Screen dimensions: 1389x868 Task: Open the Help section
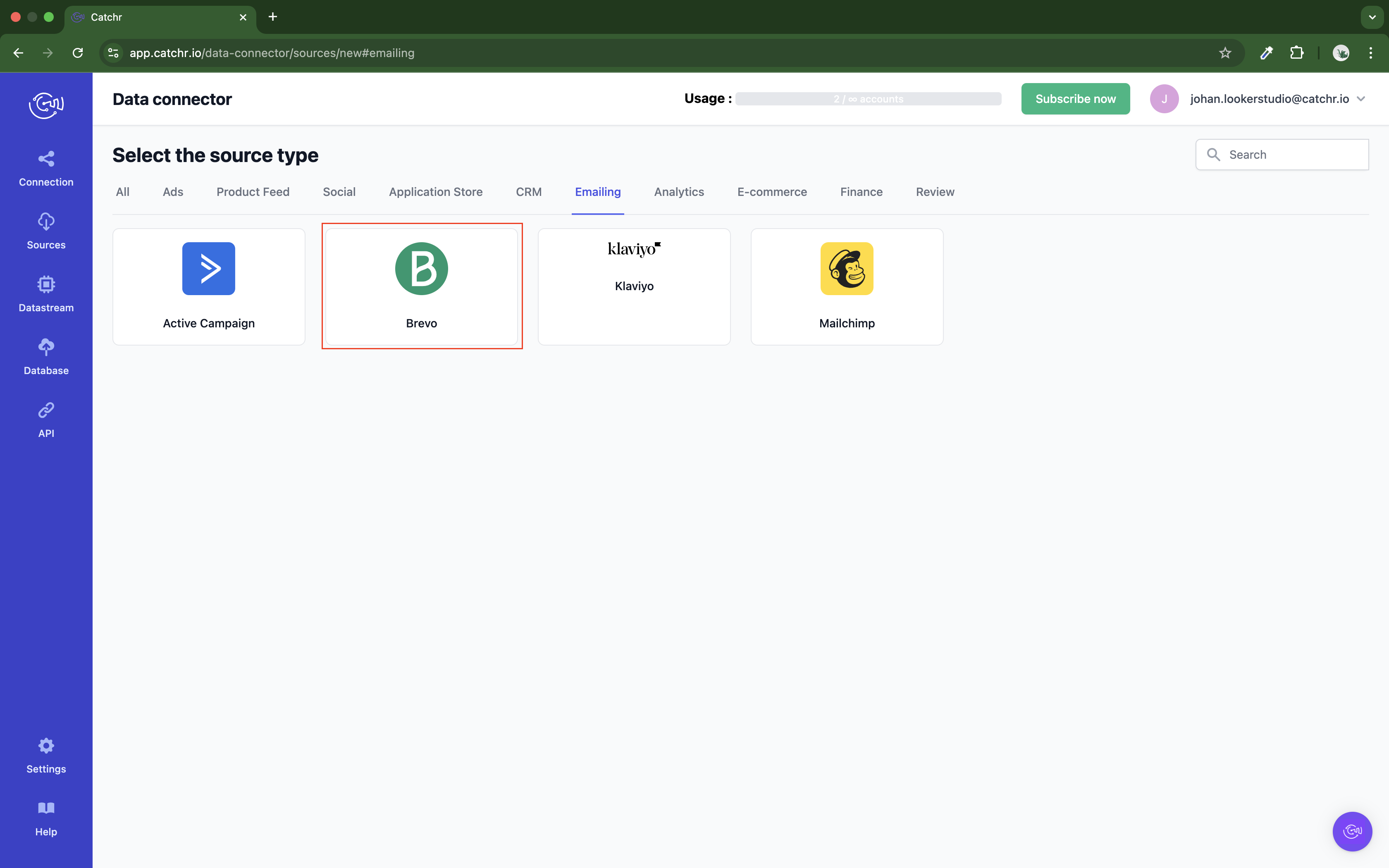click(x=46, y=819)
